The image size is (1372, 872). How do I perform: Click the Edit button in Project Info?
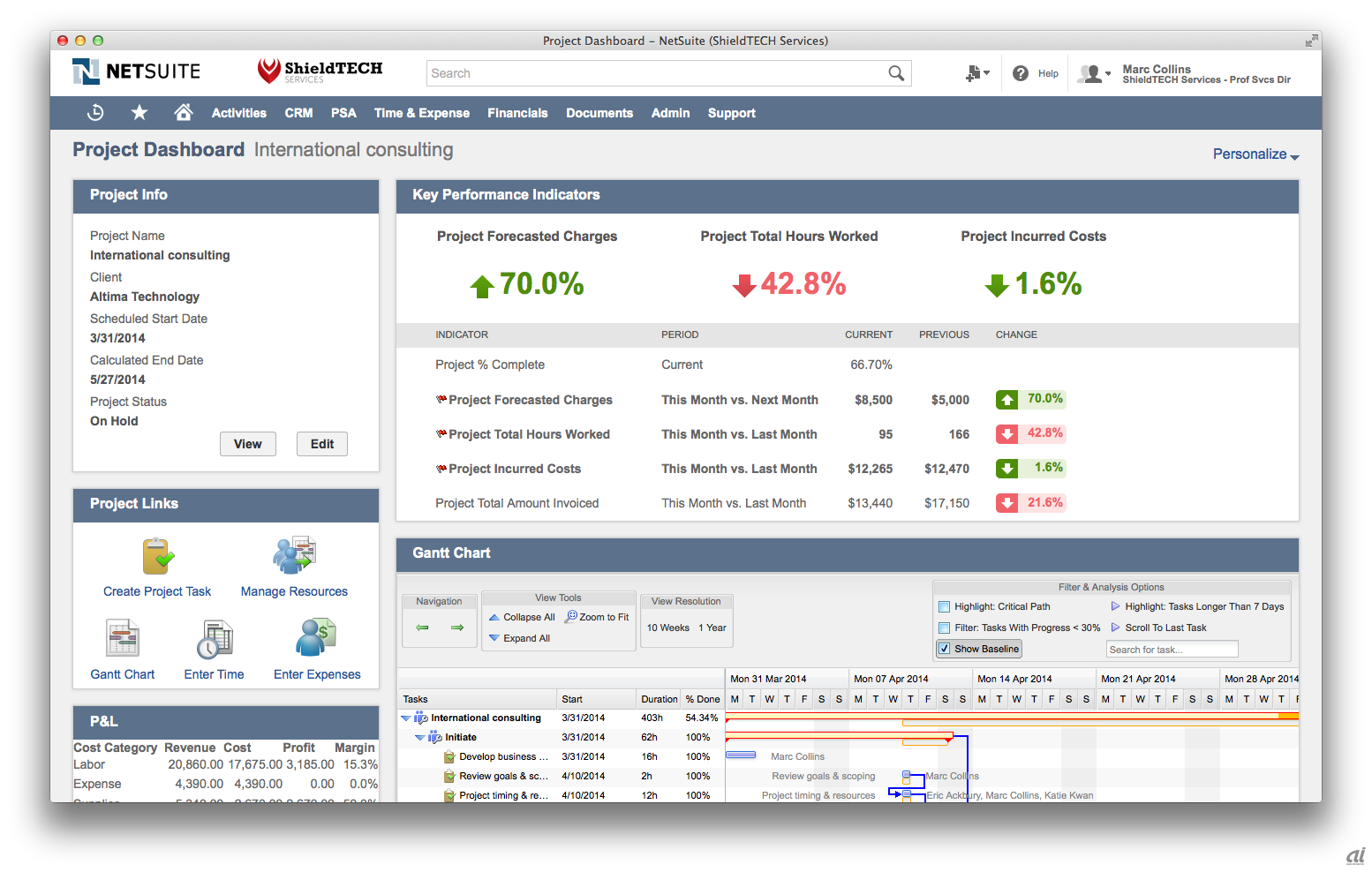coord(321,444)
